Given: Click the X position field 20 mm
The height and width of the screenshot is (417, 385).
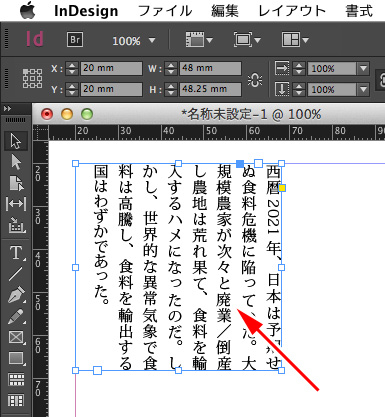Looking at the screenshot, I should [111, 68].
